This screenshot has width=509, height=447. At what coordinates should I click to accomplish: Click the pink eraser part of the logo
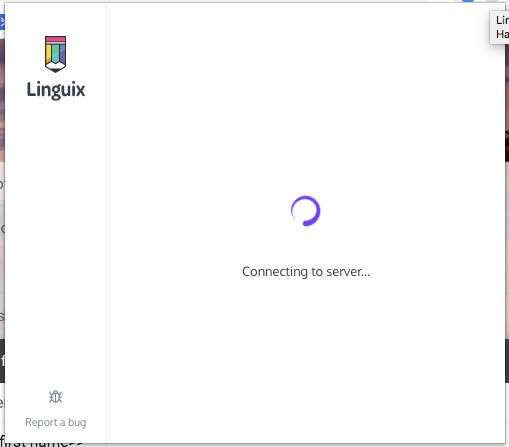55,39
